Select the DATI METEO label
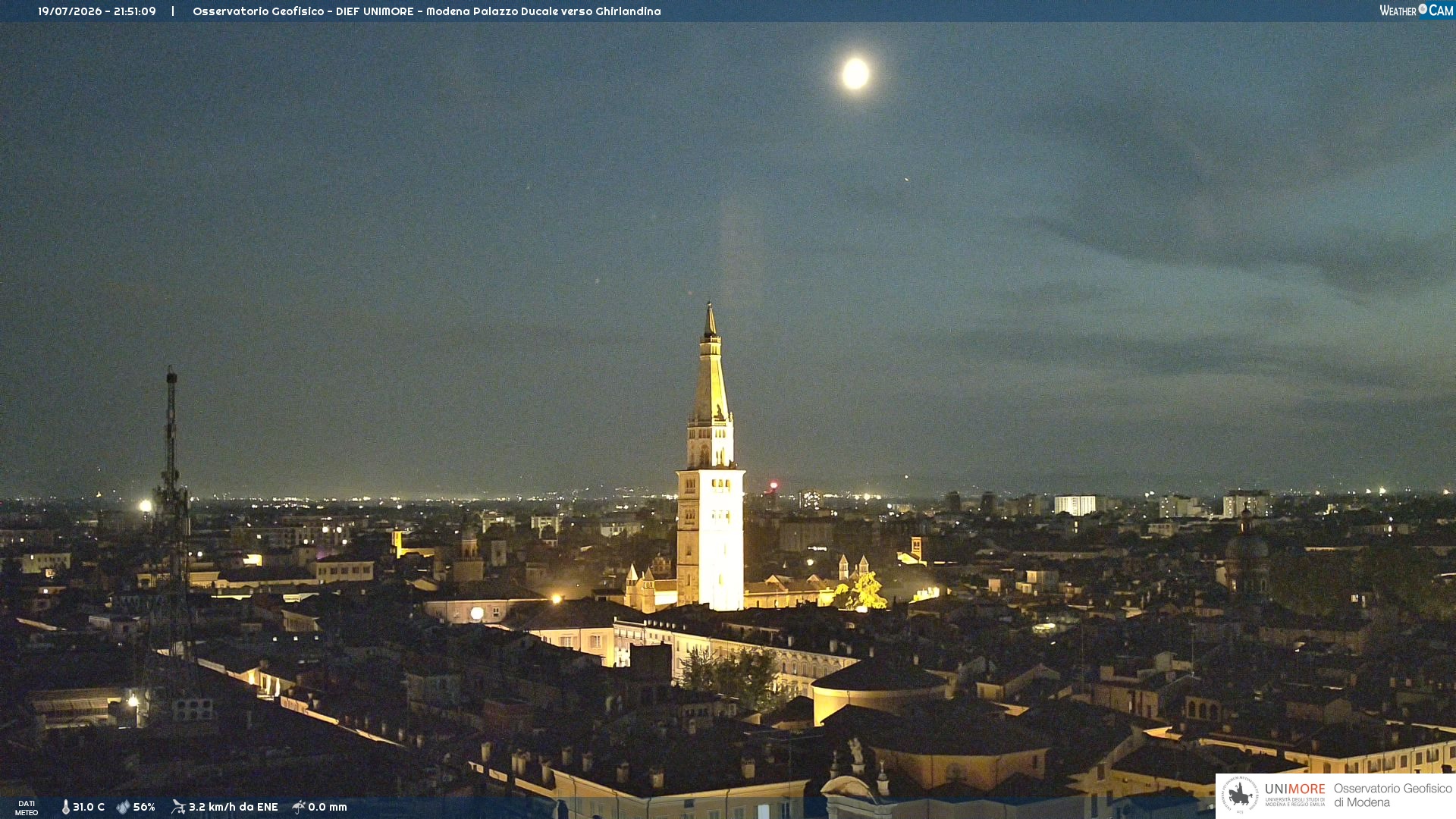This screenshot has height=819, width=1456. tap(27, 808)
